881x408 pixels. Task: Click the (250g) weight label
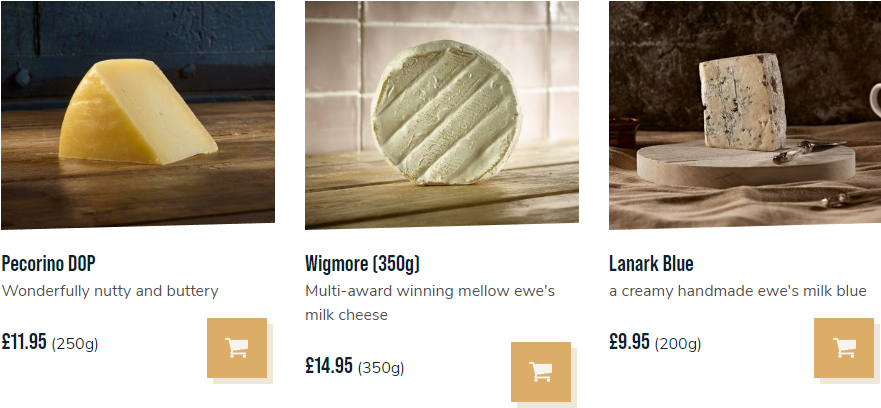[75, 343]
